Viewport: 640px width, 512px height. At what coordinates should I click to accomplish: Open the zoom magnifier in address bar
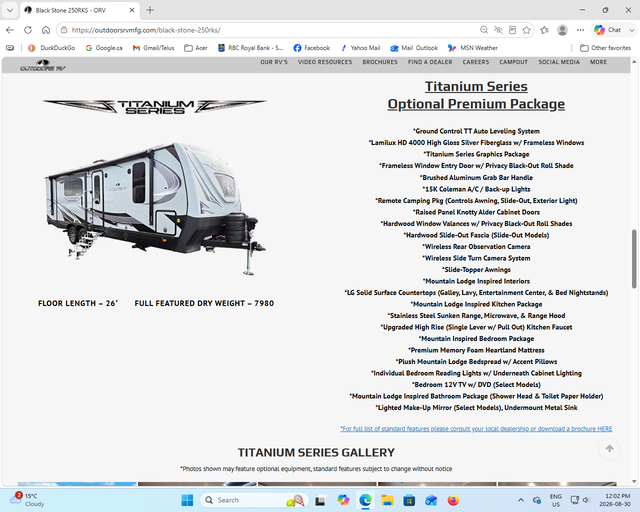(484, 30)
